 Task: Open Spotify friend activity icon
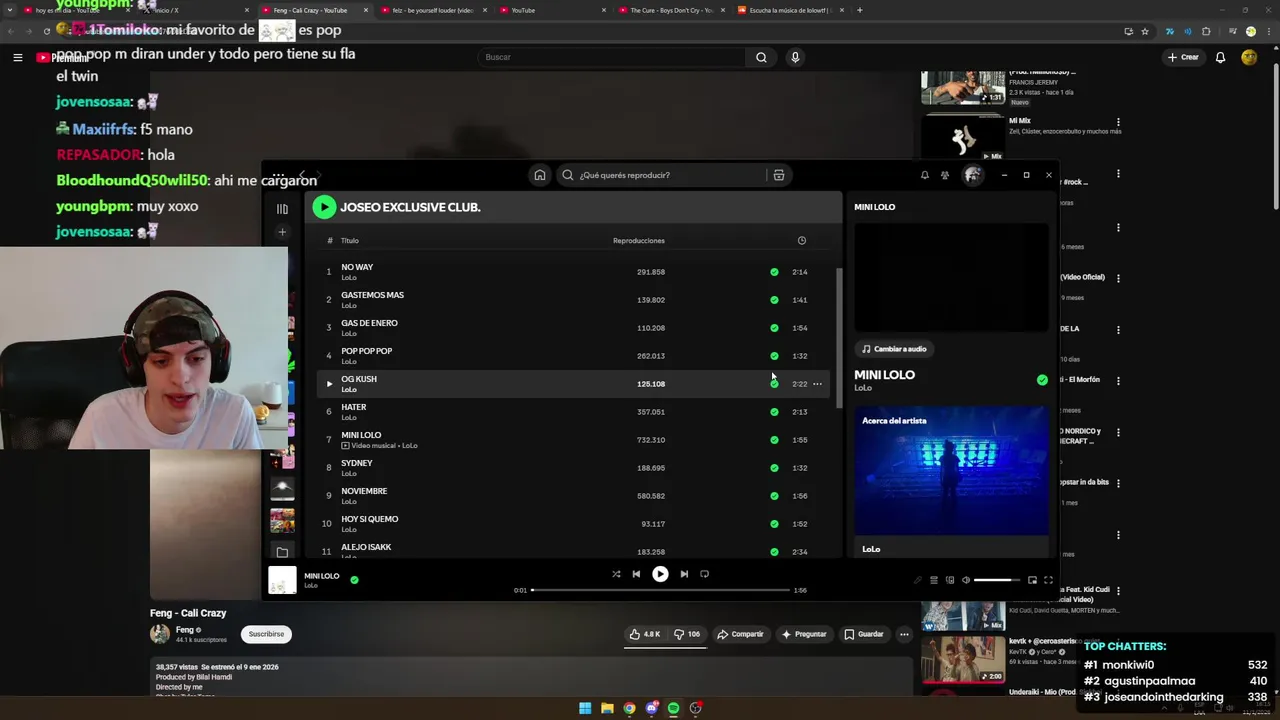point(945,175)
